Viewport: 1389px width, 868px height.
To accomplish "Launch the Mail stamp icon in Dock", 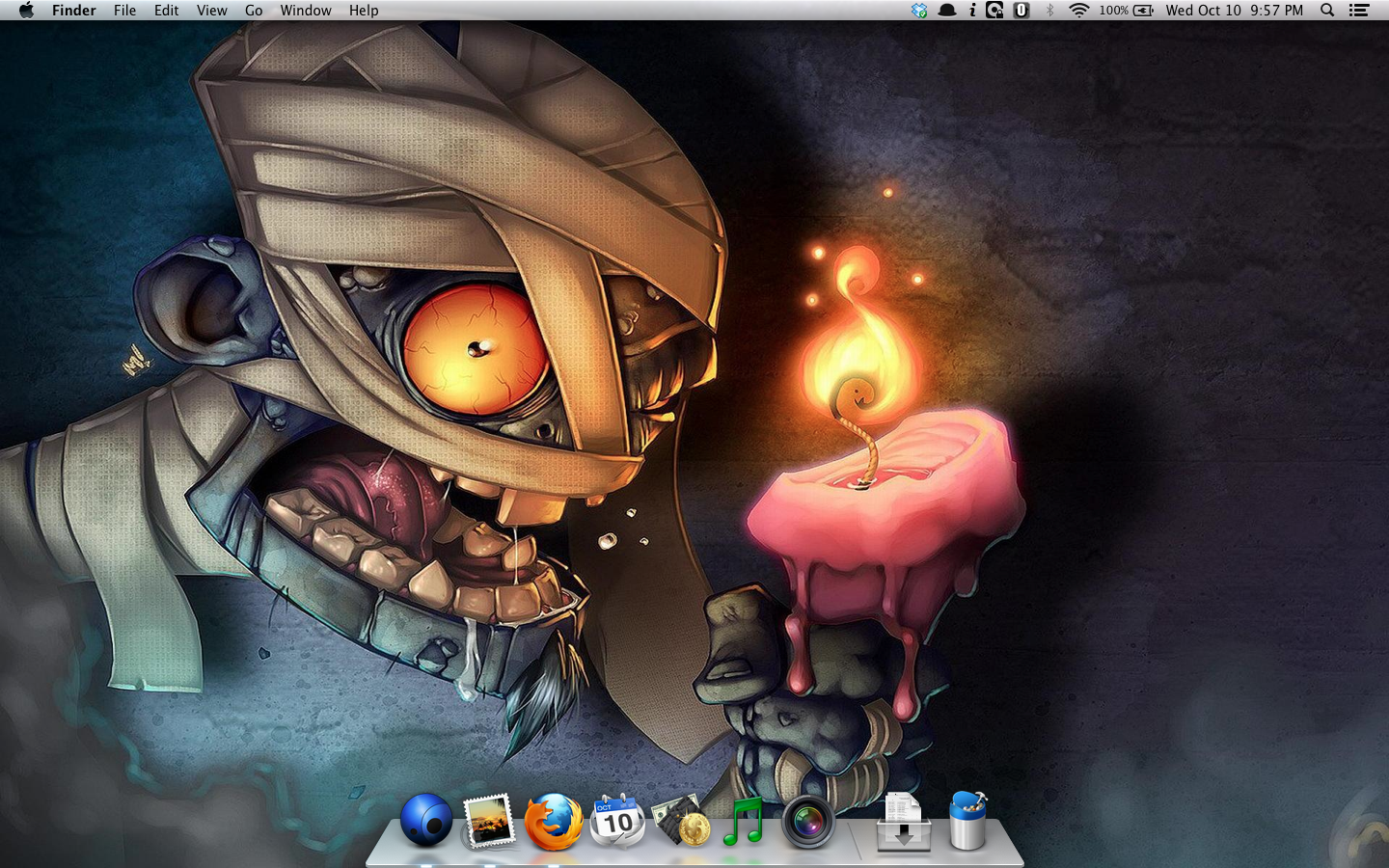I will click(x=489, y=821).
